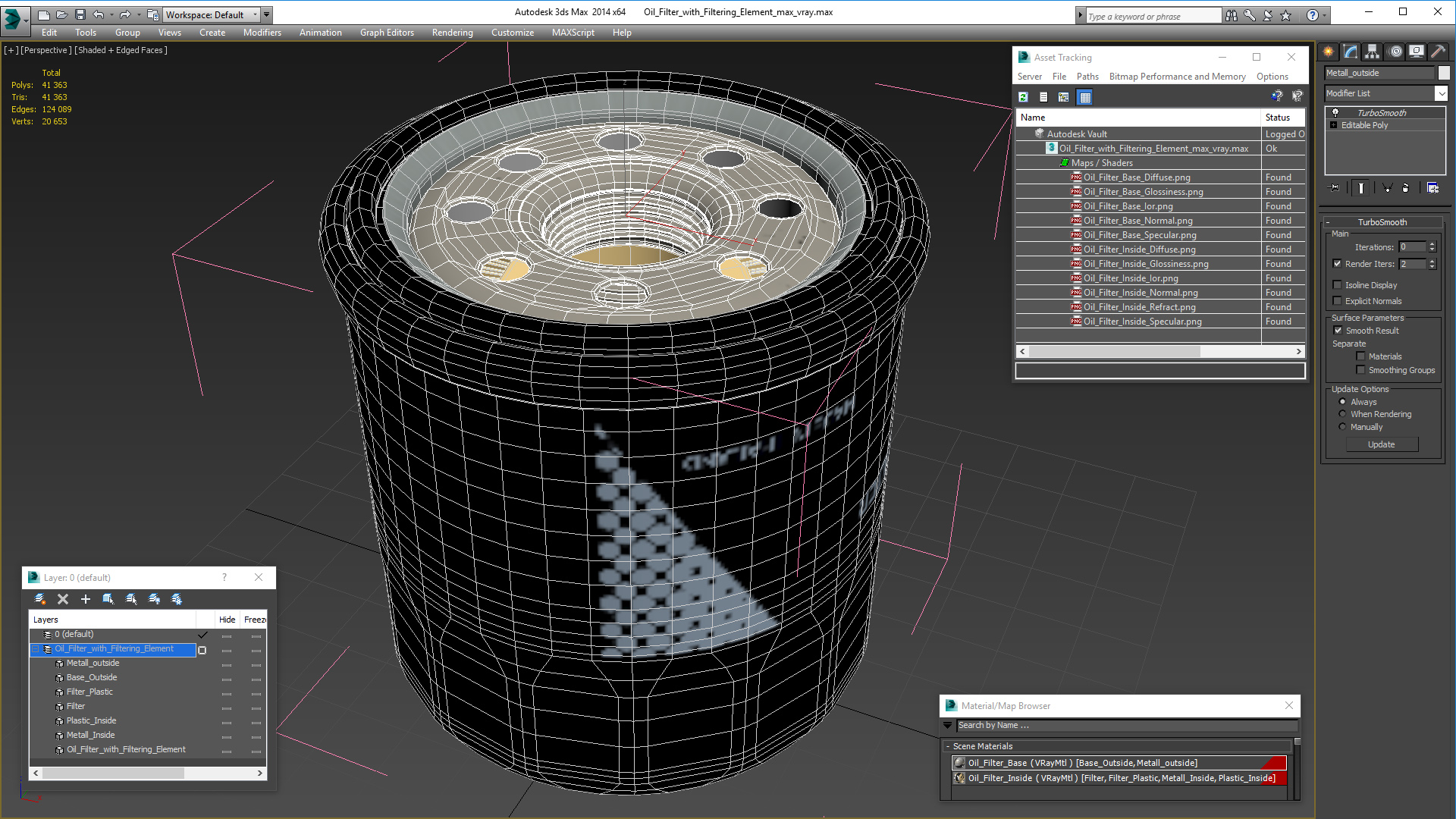Image resolution: width=1456 pixels, height=819 pixels.
Task: Open the Graph Editors menu
Action: point(387,33)
